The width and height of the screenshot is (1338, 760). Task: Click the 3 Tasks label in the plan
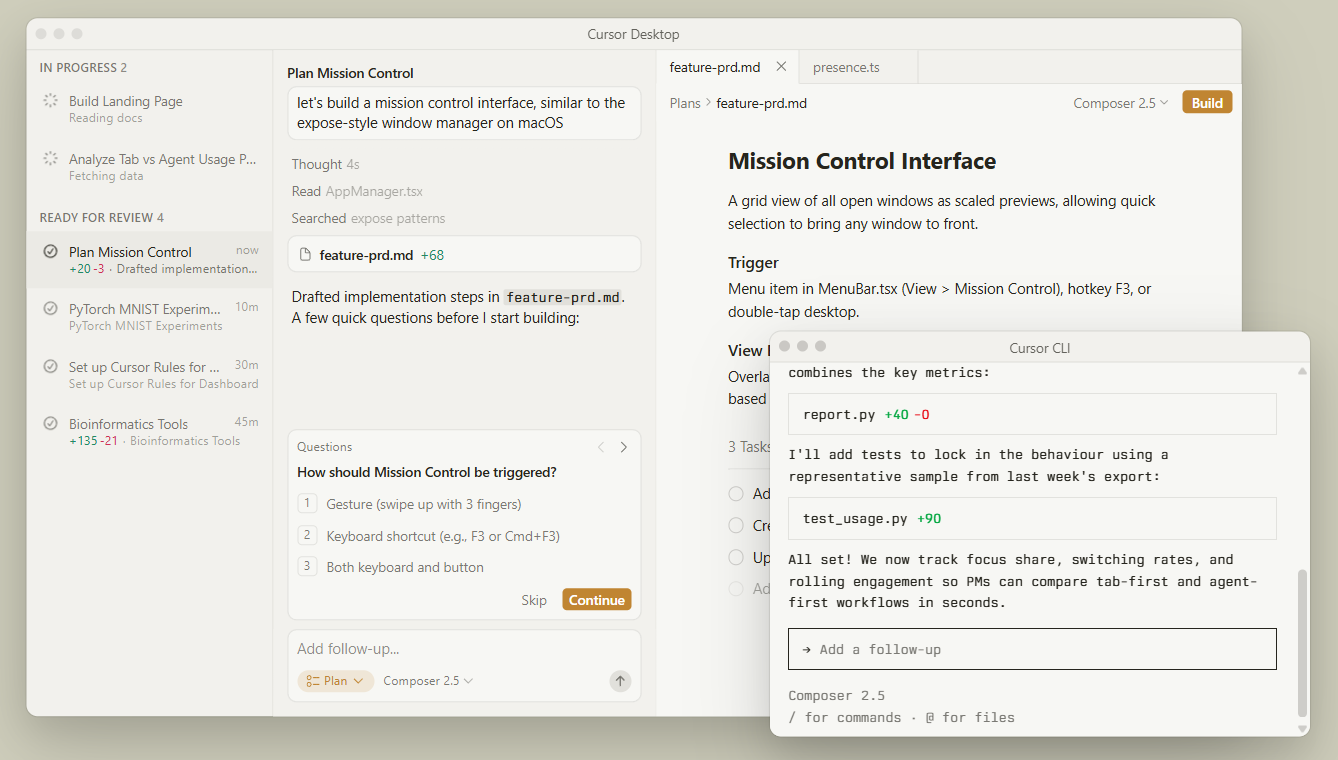pyautogui.click(x=750, y=447)
